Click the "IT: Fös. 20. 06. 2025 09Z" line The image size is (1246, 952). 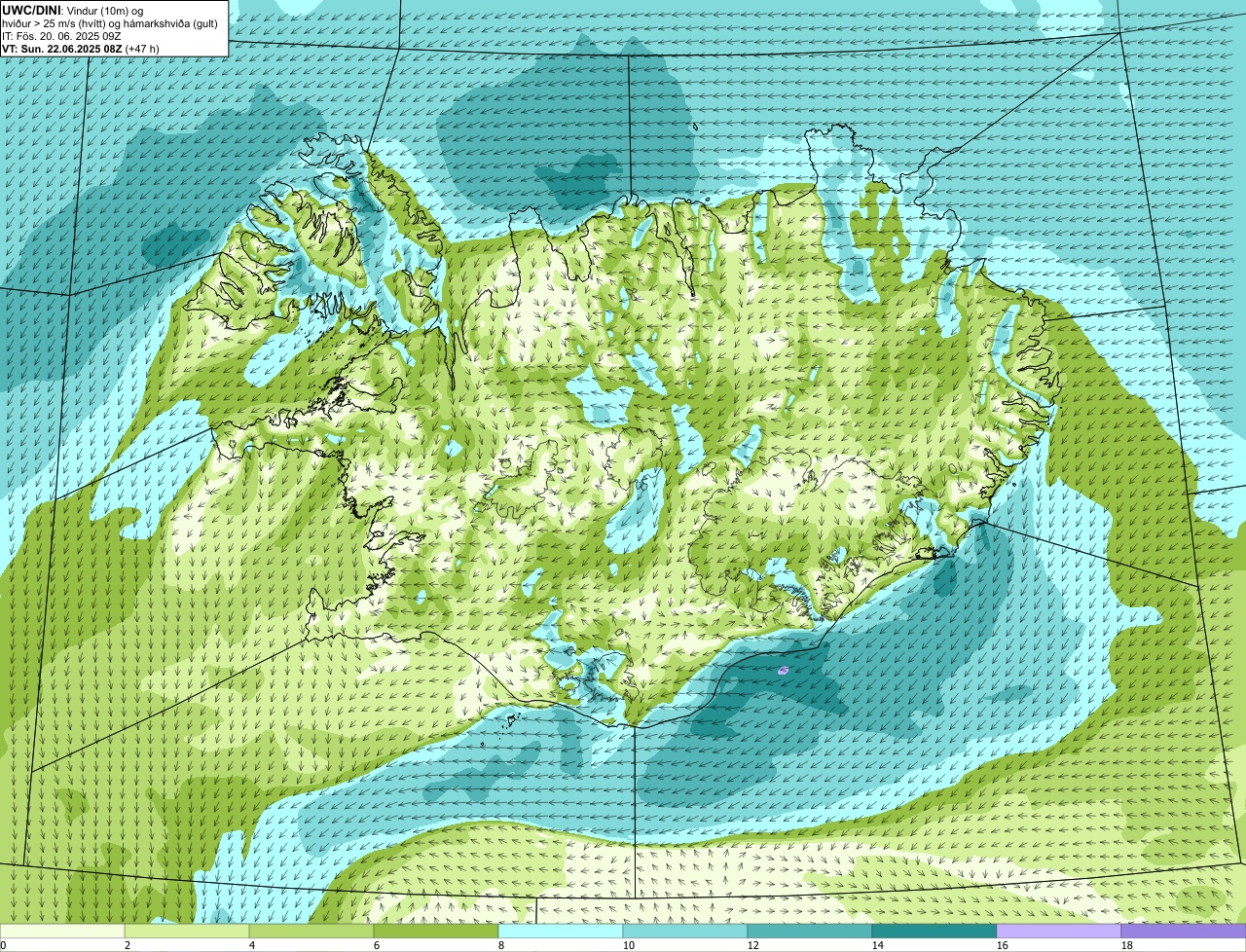click(x=61, y=35)
